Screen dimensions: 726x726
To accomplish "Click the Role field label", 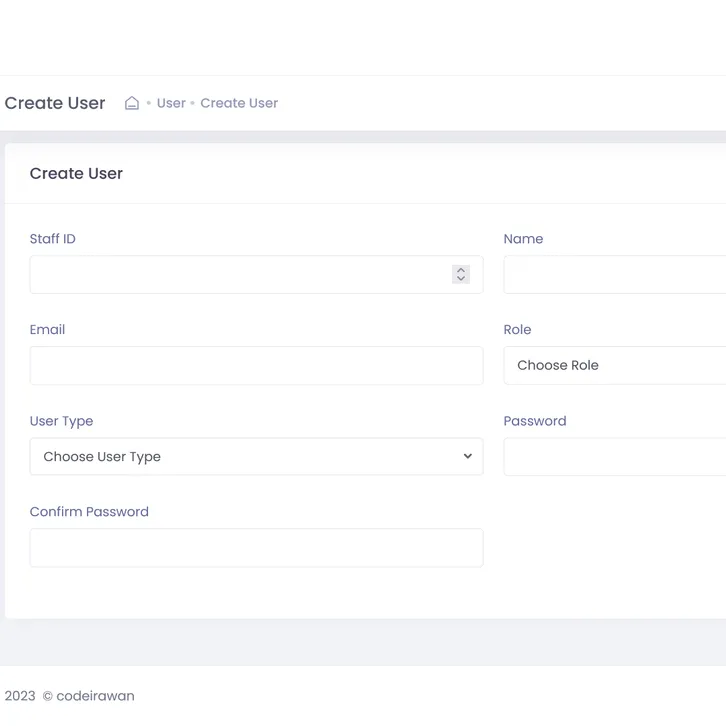I will coord(517,330).
